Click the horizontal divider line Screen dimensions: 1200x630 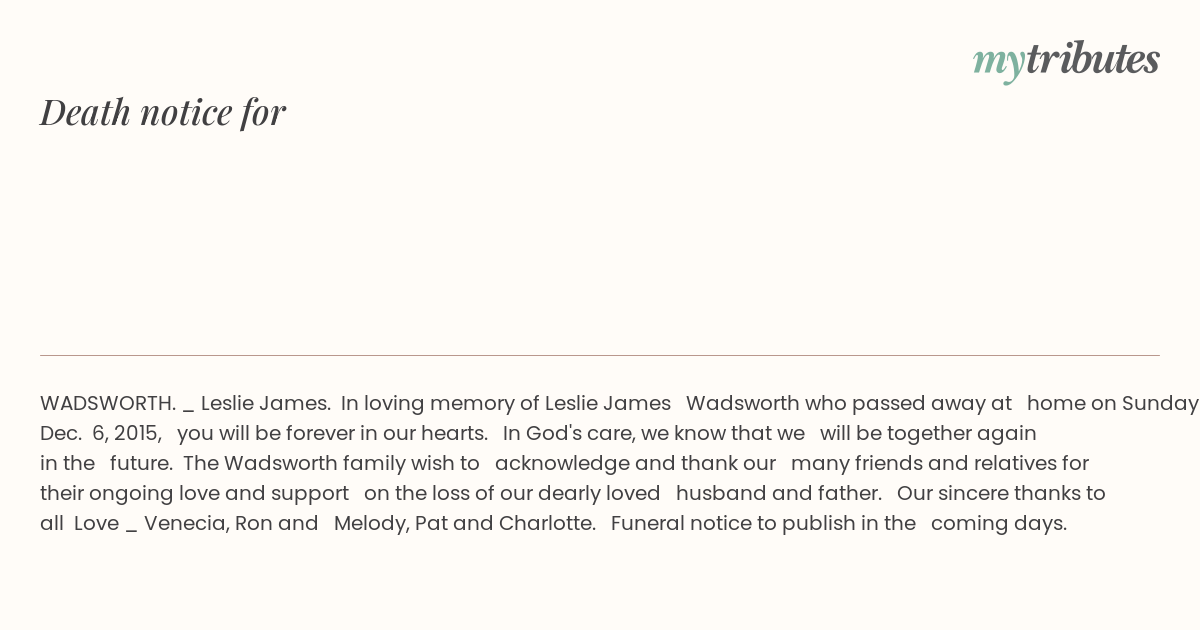point(600,355)
